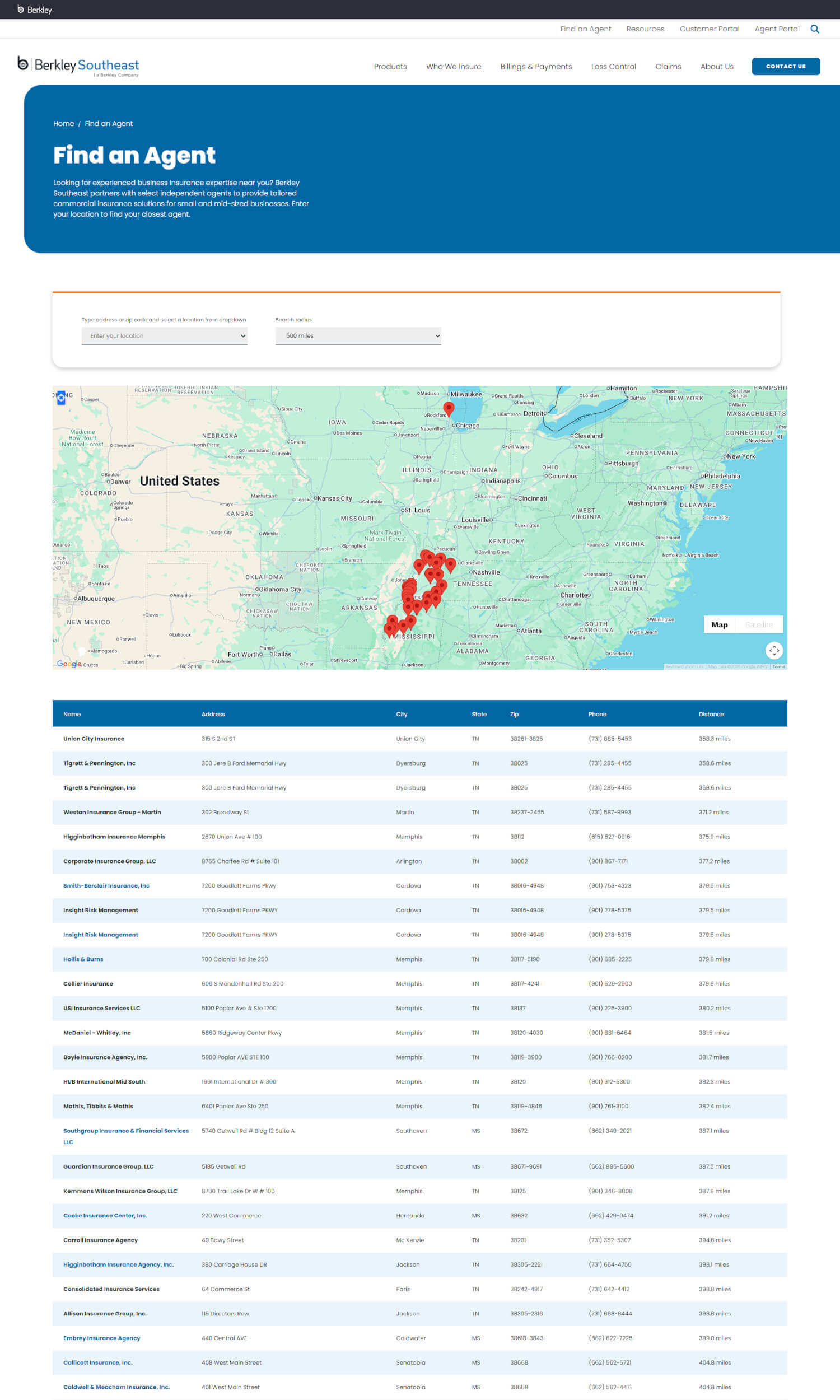Screen dimensions: 840x1400
Task: Click the Google logo on the map
Action: (x=68, y=663)
